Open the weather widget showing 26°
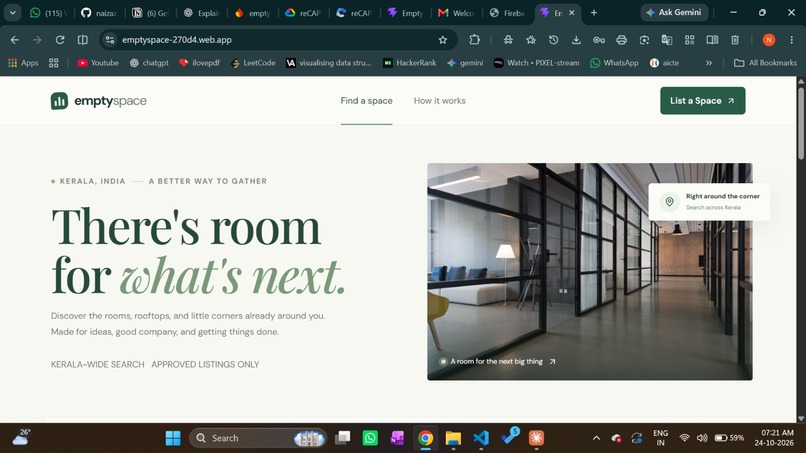The height and width of the screenshot is (453, 806). point(22,437)
